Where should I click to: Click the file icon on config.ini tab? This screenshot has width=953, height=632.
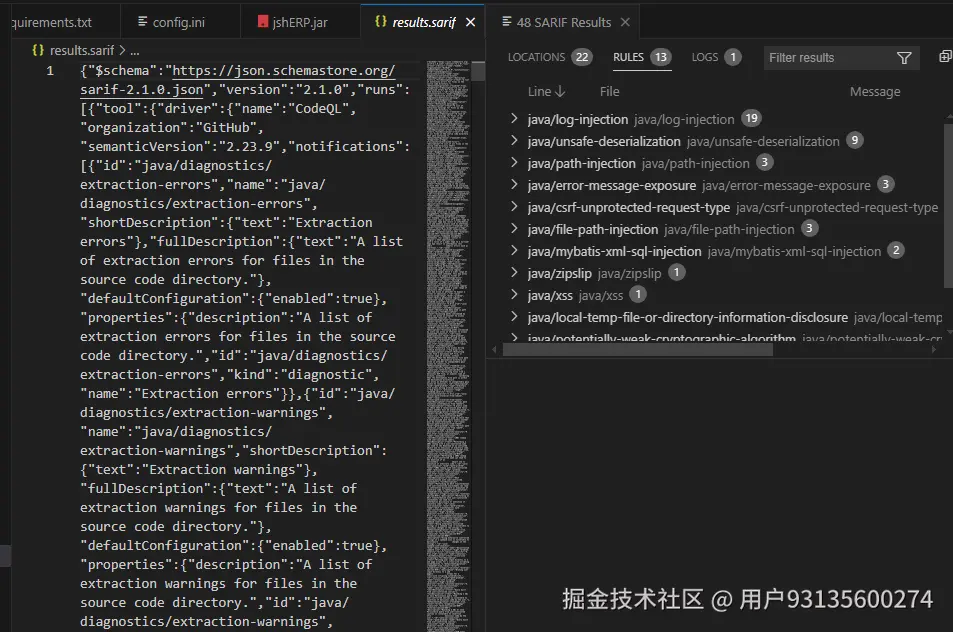pos(142,22)
